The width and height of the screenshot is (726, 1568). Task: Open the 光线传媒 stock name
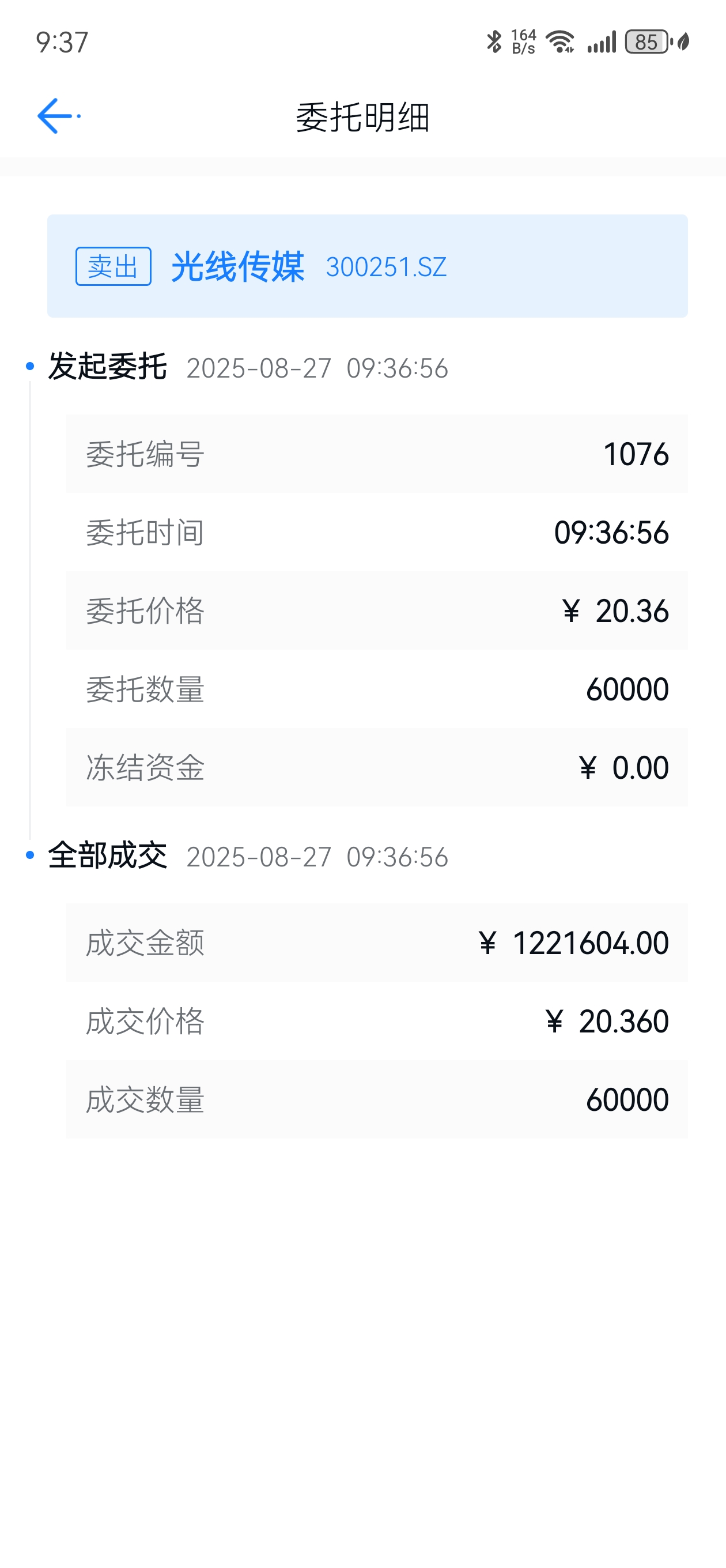[237, 266]
